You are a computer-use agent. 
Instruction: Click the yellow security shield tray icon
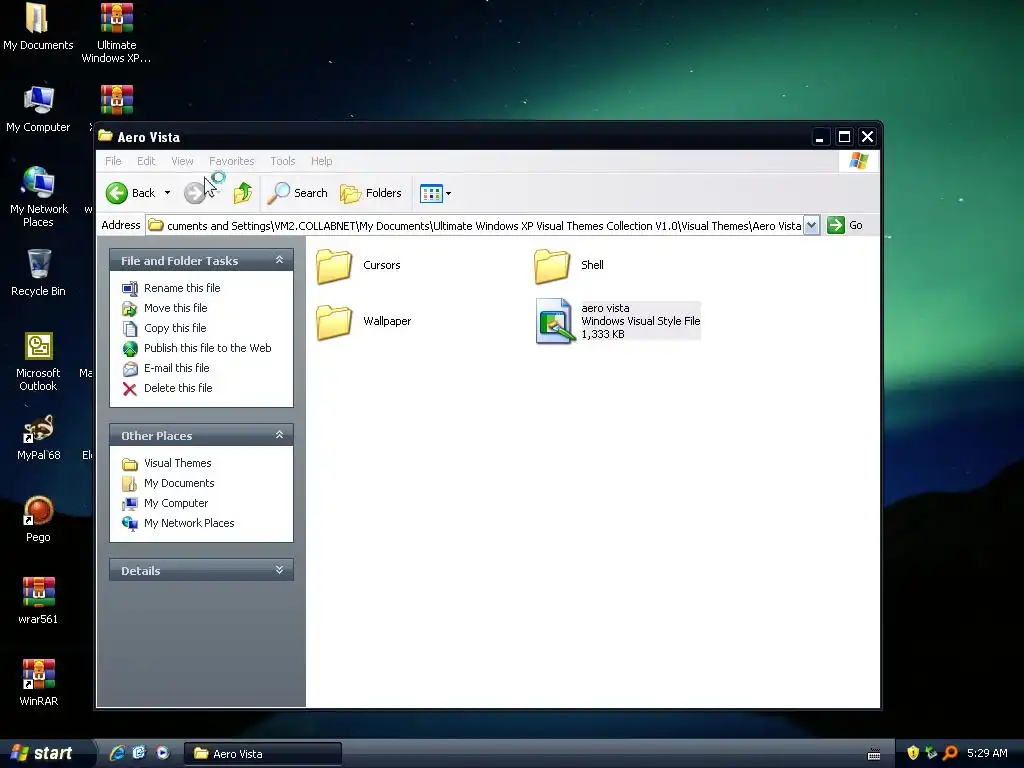coord(913,753)
